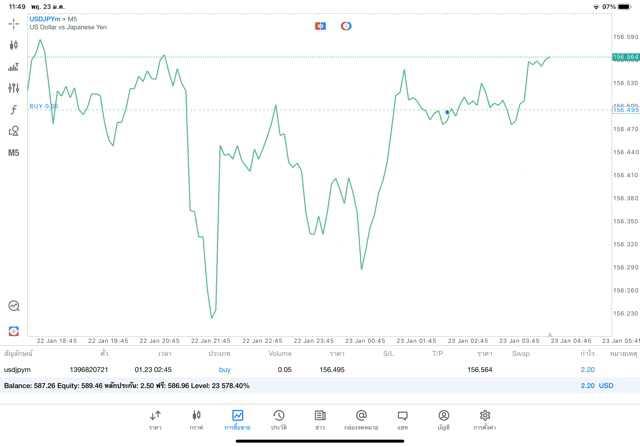
Task: Open the indicators chart icon
Action: tap(14, 66)
